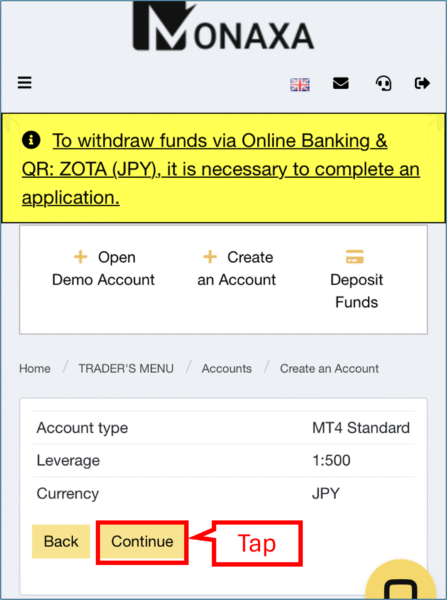The width and height of the screenshot is (447, 600).
Task: Change language via UK flag icon
Action: coord(300,85)
